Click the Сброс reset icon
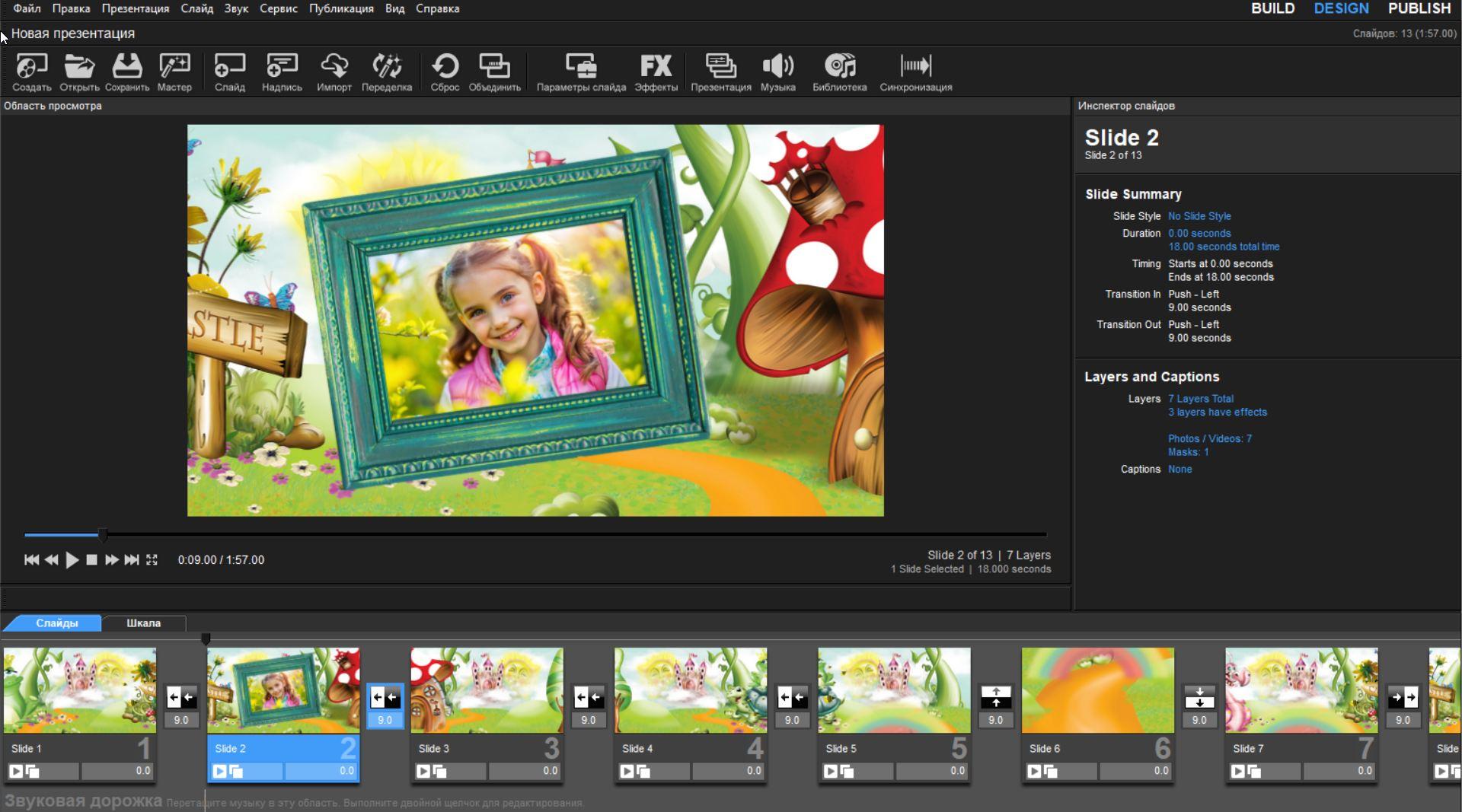This screenshot has width=1462, height=812. pyautogui.click(x=445, y=72)
